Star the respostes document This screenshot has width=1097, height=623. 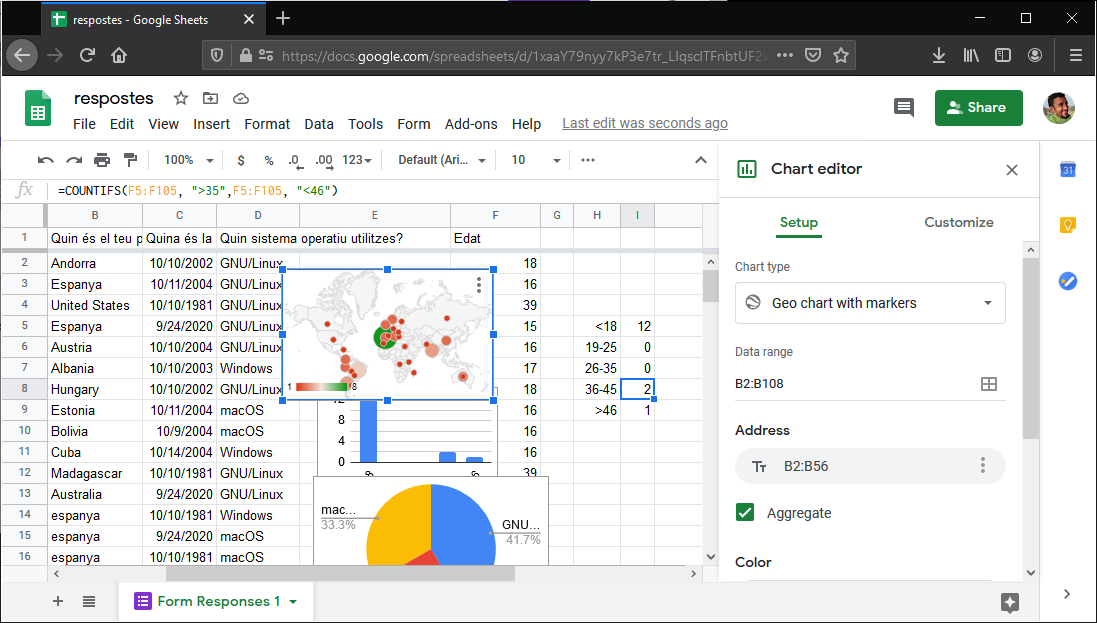click(x=181, y=98)
